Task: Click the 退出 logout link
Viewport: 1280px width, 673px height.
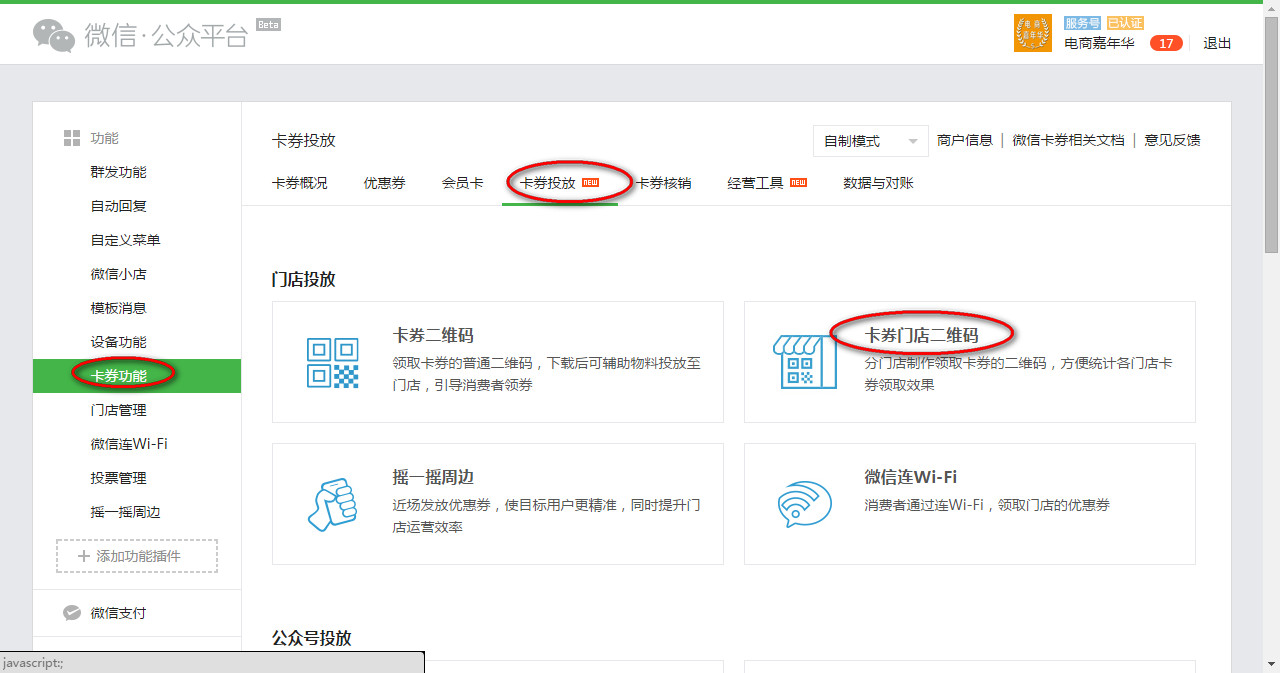Action: point(1217,43)
